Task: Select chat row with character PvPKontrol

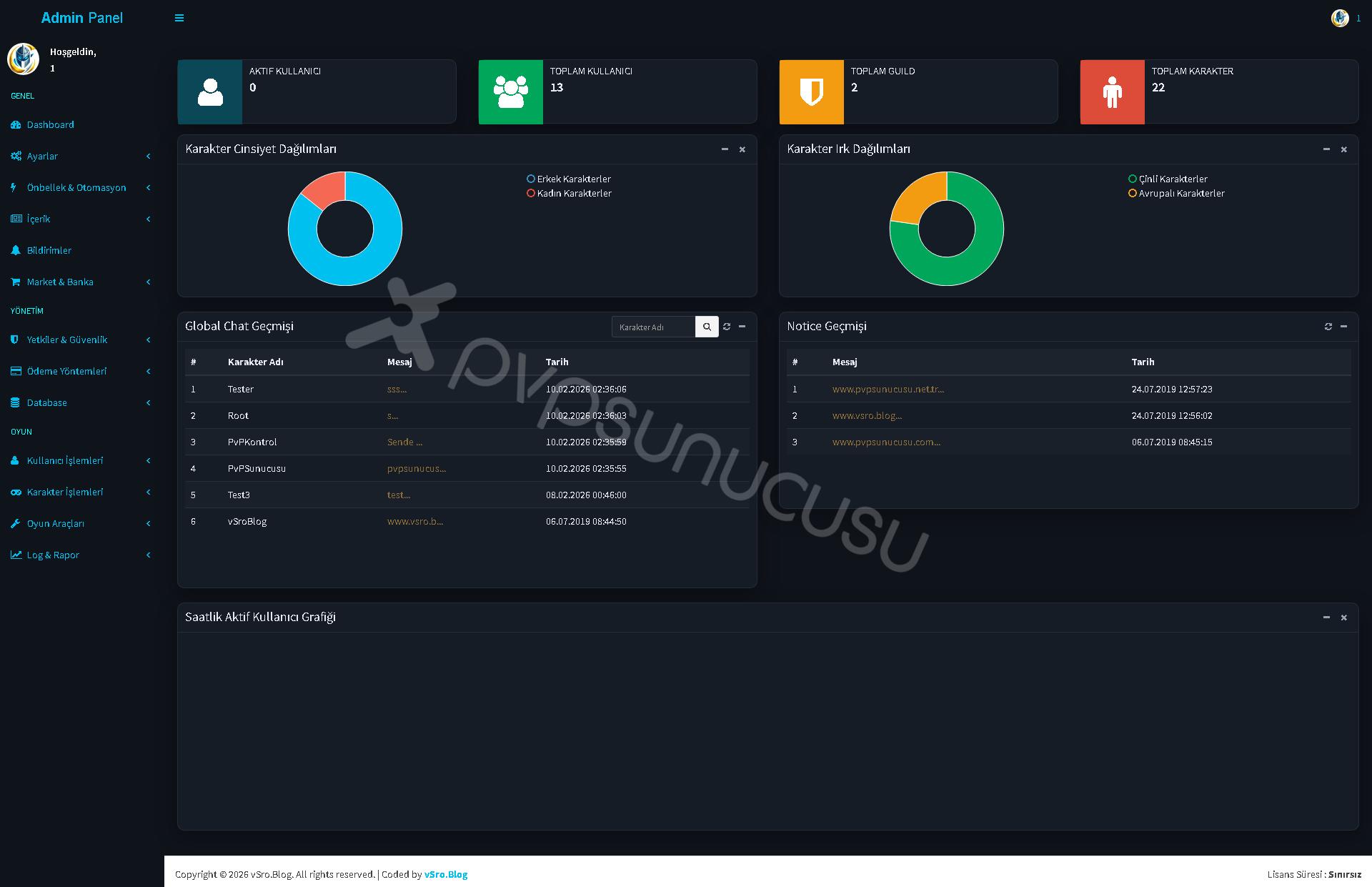Action: (x=467, y=442)
